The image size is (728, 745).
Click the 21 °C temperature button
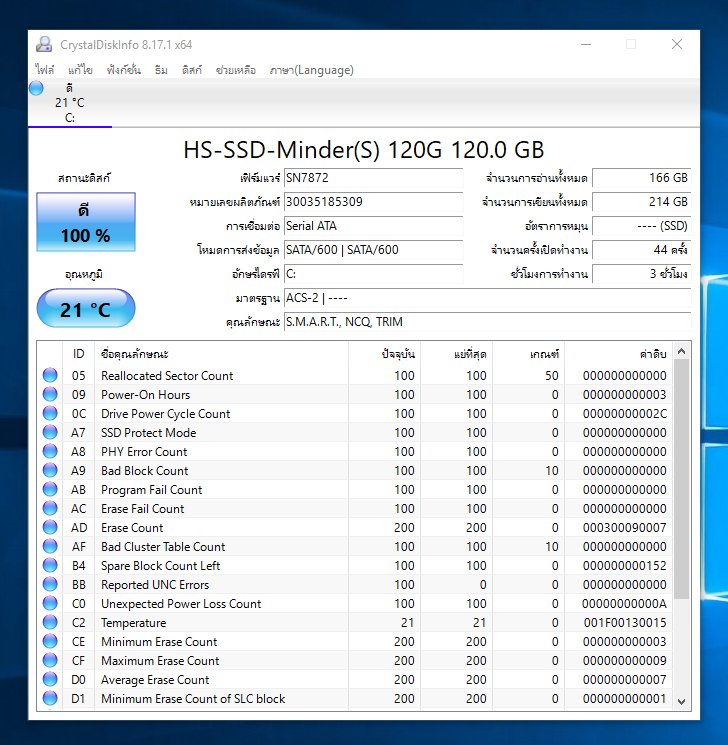click(85, 309)
